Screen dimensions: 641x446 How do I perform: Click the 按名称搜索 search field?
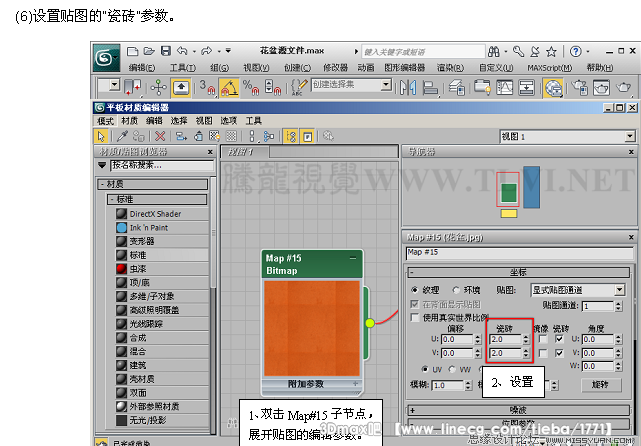pos(162,165)
